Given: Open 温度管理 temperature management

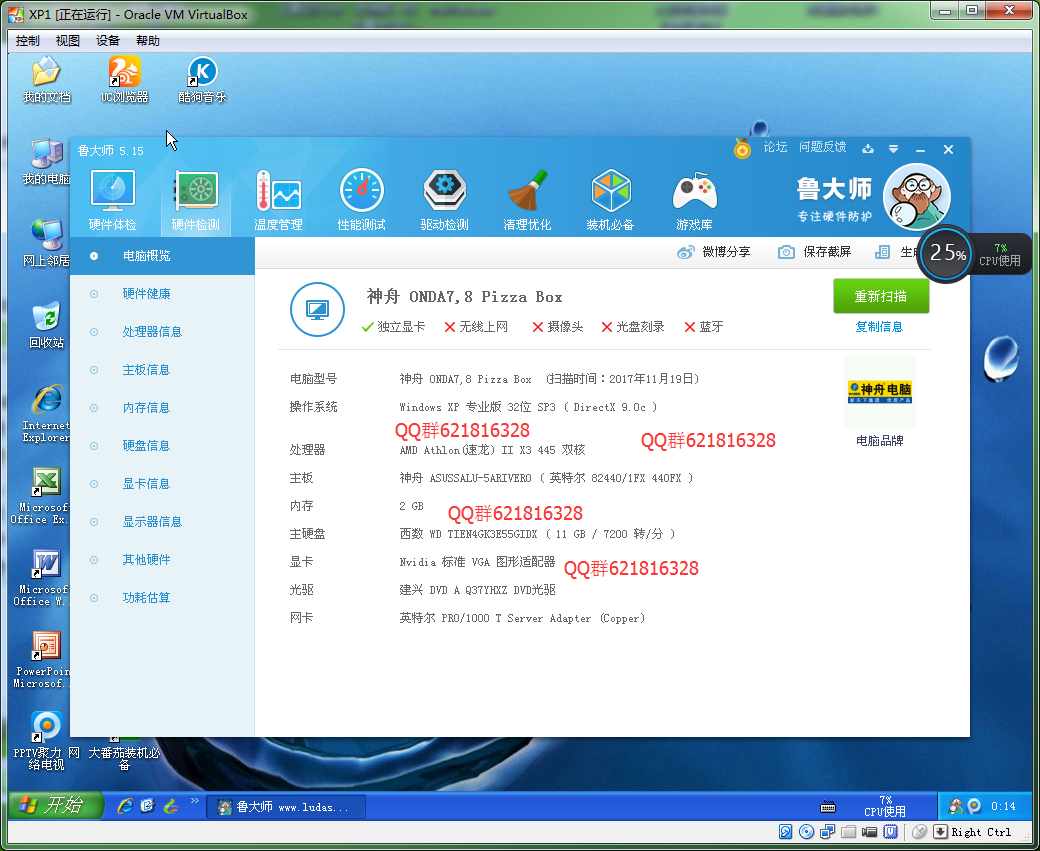Looking at the screenshot, I should pos(279,200).
